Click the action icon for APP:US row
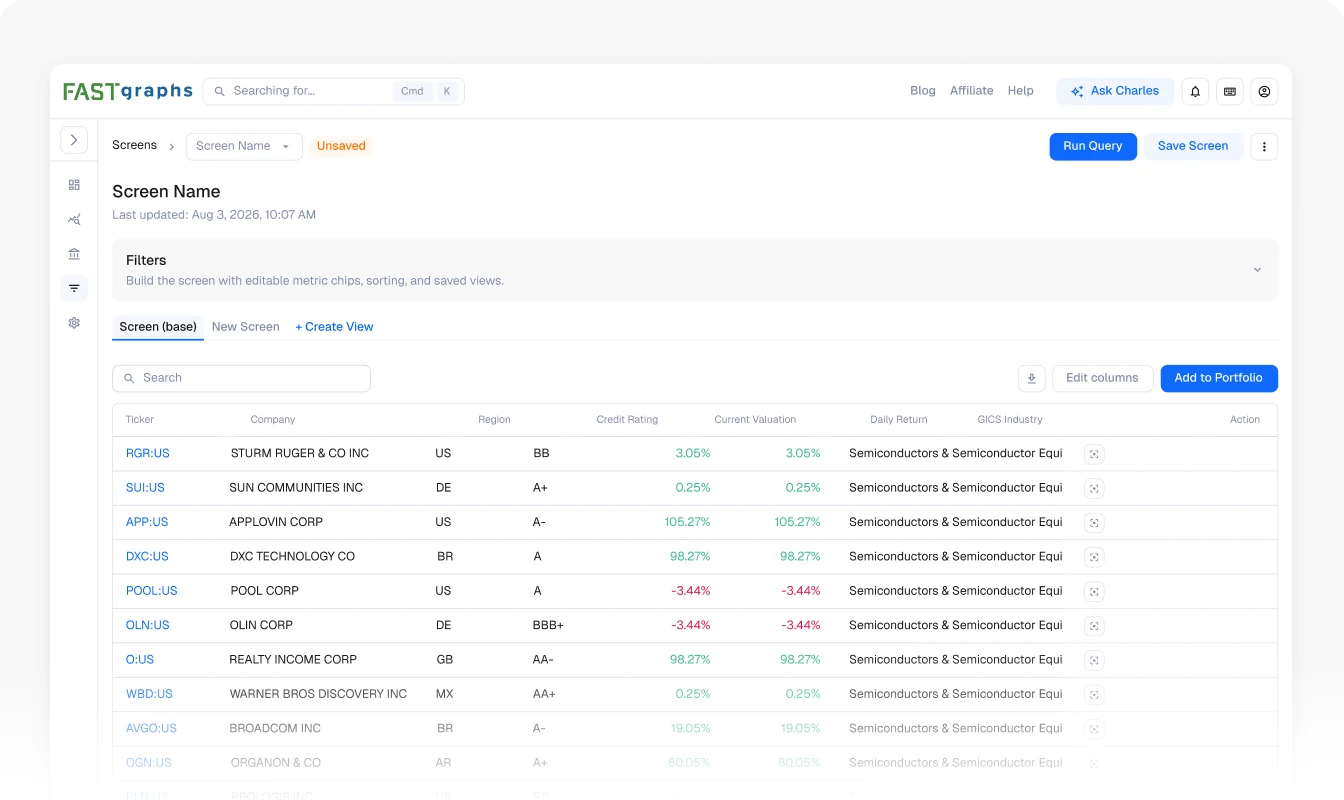Viewport: 1344px width, 800px height. click(1094, 522)
